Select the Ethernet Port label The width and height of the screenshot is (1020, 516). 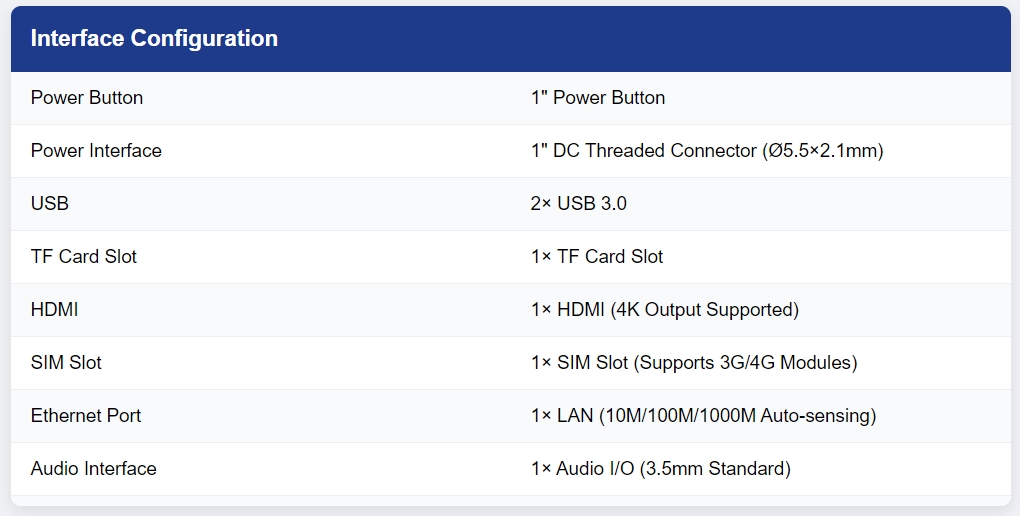pos(86,416)
